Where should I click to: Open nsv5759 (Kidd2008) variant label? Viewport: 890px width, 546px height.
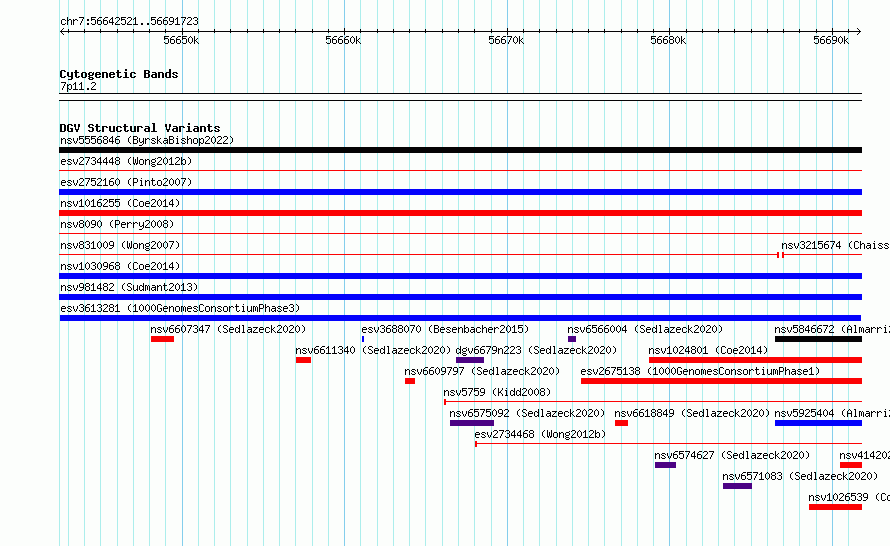pyautogui.click(x=497, y=392)
